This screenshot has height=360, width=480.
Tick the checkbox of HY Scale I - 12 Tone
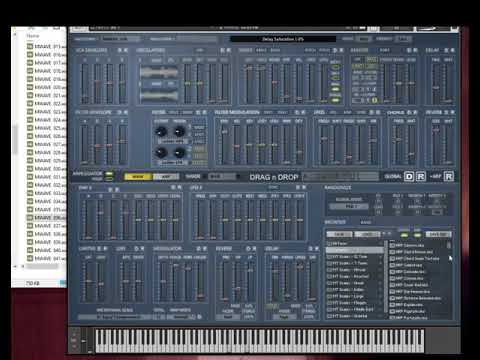coord(329,257)
